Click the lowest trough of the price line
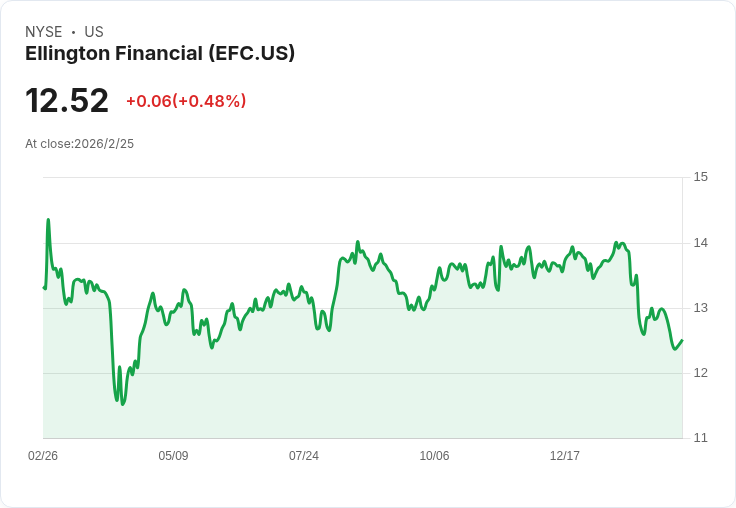The image size is (736, 508). (123, 404)
